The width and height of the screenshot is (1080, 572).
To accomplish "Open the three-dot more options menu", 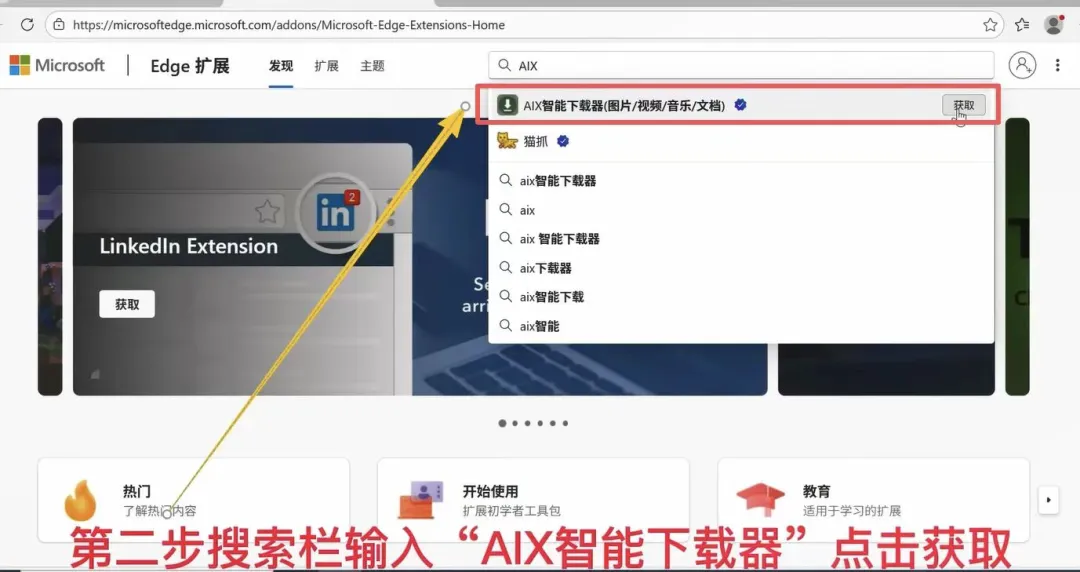I will click(1057, 65).
